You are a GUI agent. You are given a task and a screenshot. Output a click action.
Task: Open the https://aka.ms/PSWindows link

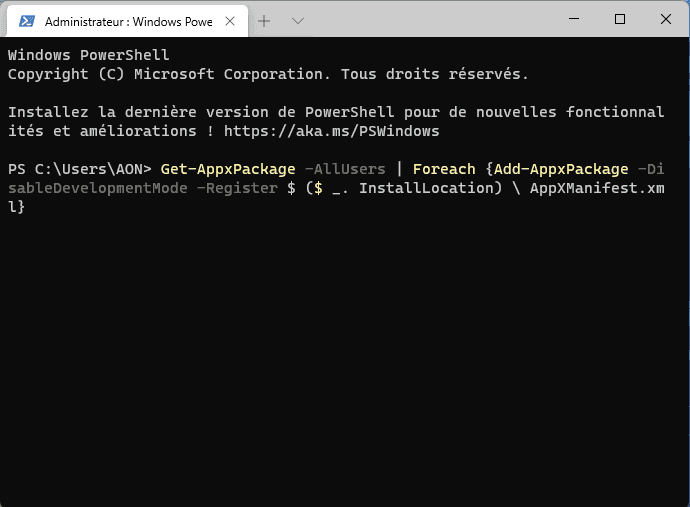click(331, 131)
